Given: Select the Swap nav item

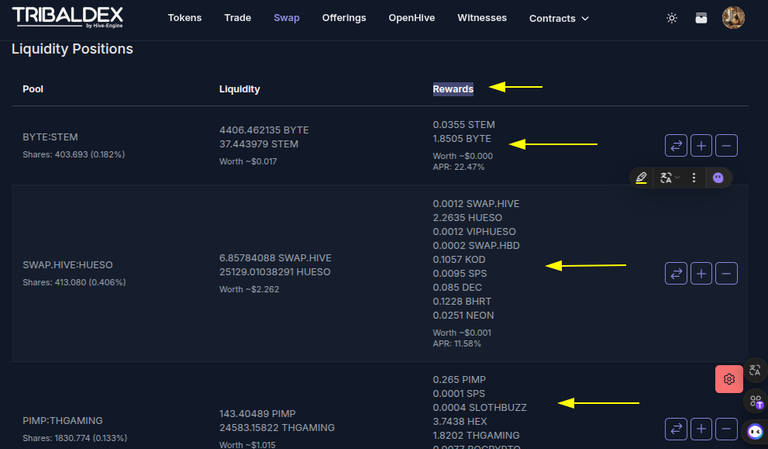Looking at the screenshot, I should (287, 18).
